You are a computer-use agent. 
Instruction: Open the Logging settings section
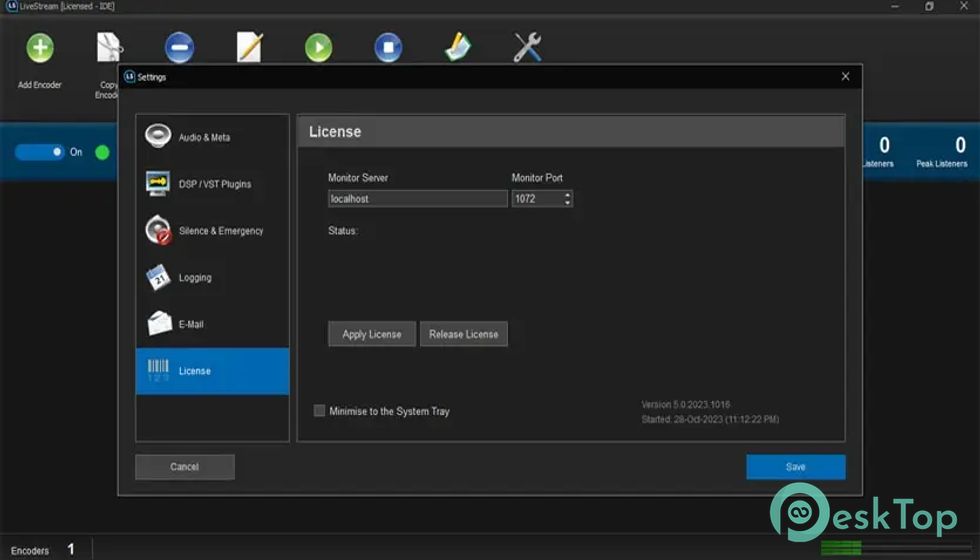pos(212,278)
